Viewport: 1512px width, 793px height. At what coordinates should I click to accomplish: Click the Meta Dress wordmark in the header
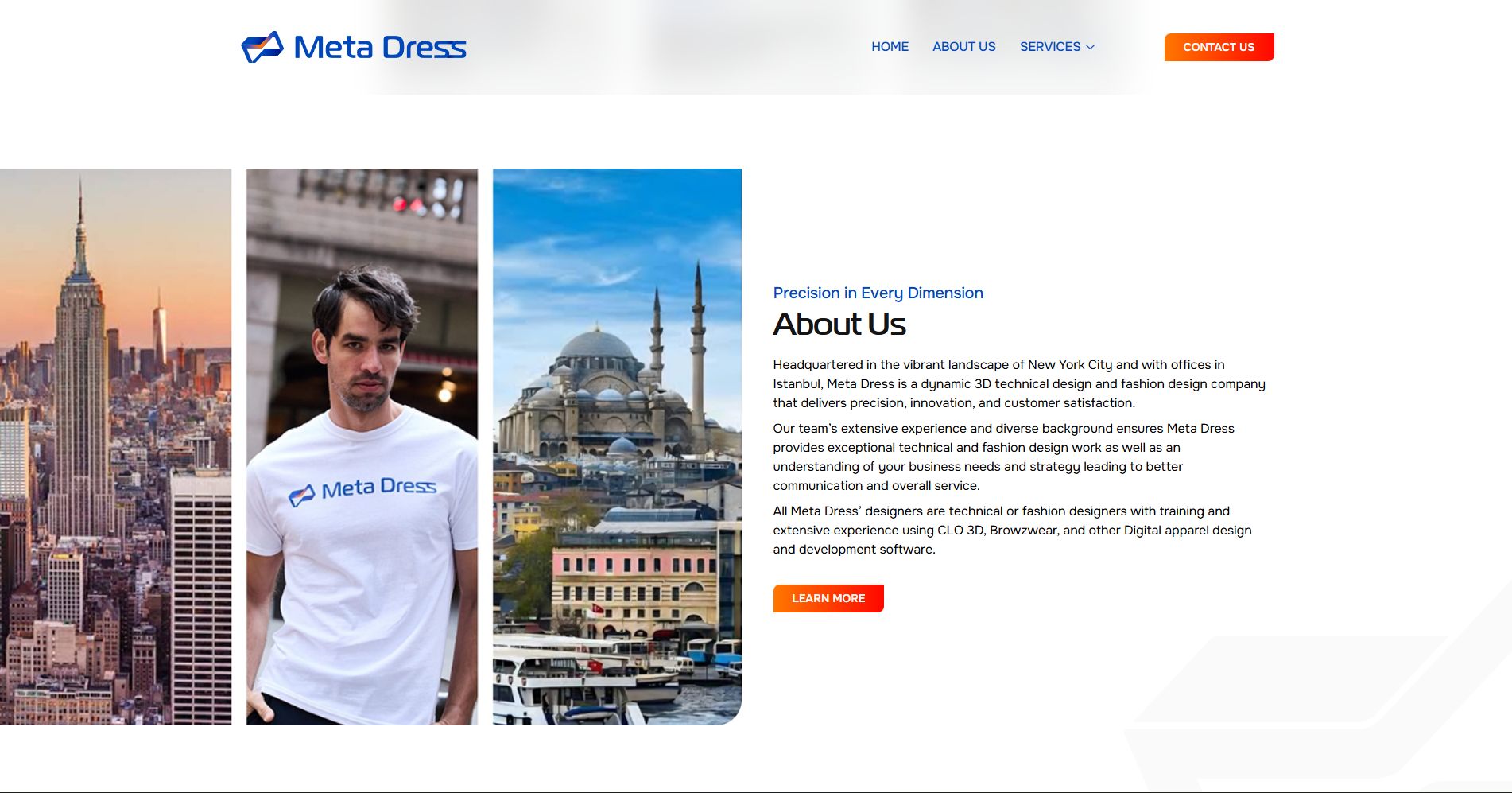click(380, 48)
